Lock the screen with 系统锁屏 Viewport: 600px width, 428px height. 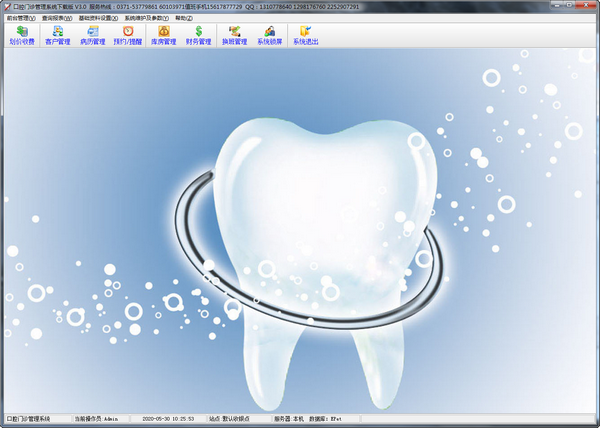[x=270, y=36]
